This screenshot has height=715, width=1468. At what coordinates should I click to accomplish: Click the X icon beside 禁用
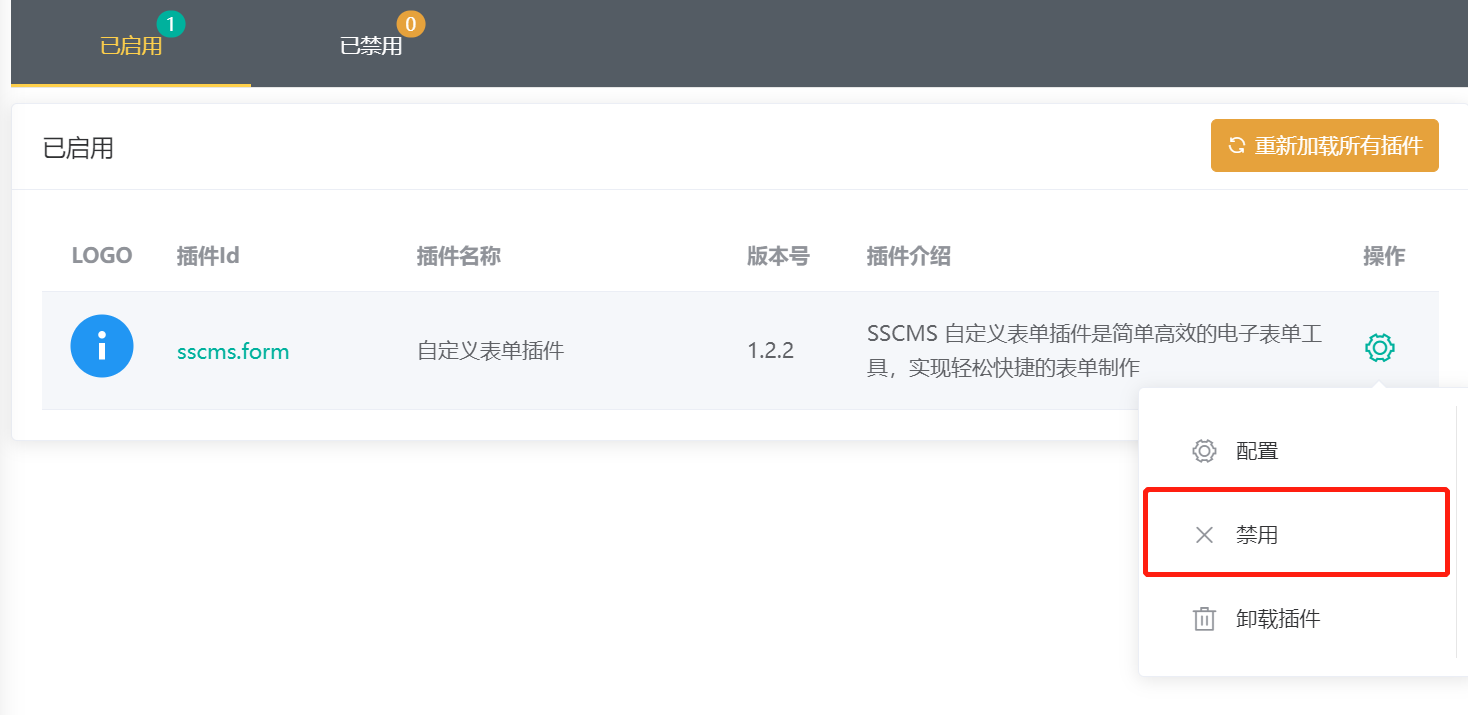coord(1204,535)
